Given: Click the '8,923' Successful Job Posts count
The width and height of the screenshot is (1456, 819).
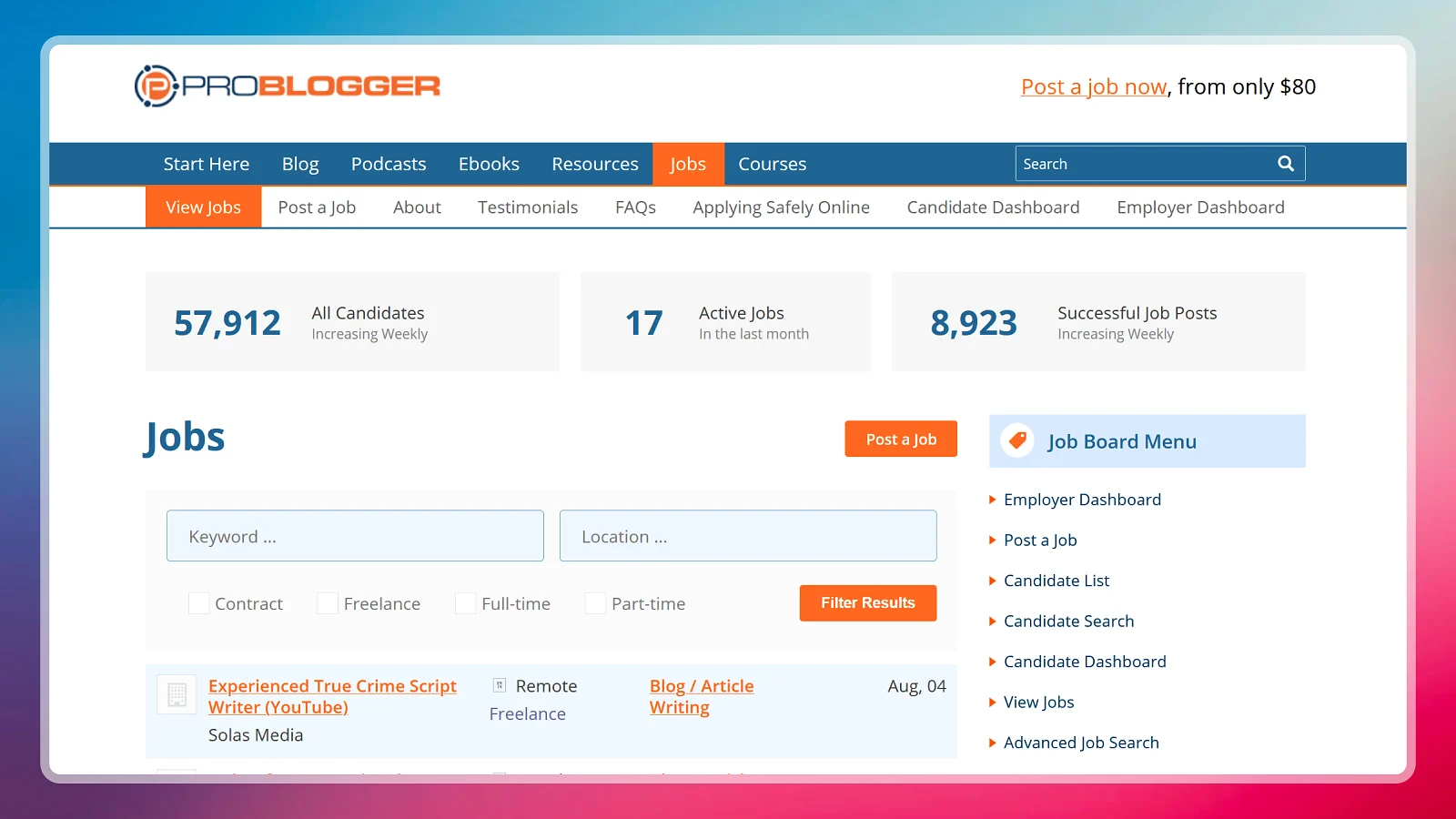Looking at the screenshot, I should pyautogui.click(x=974, y=323).
